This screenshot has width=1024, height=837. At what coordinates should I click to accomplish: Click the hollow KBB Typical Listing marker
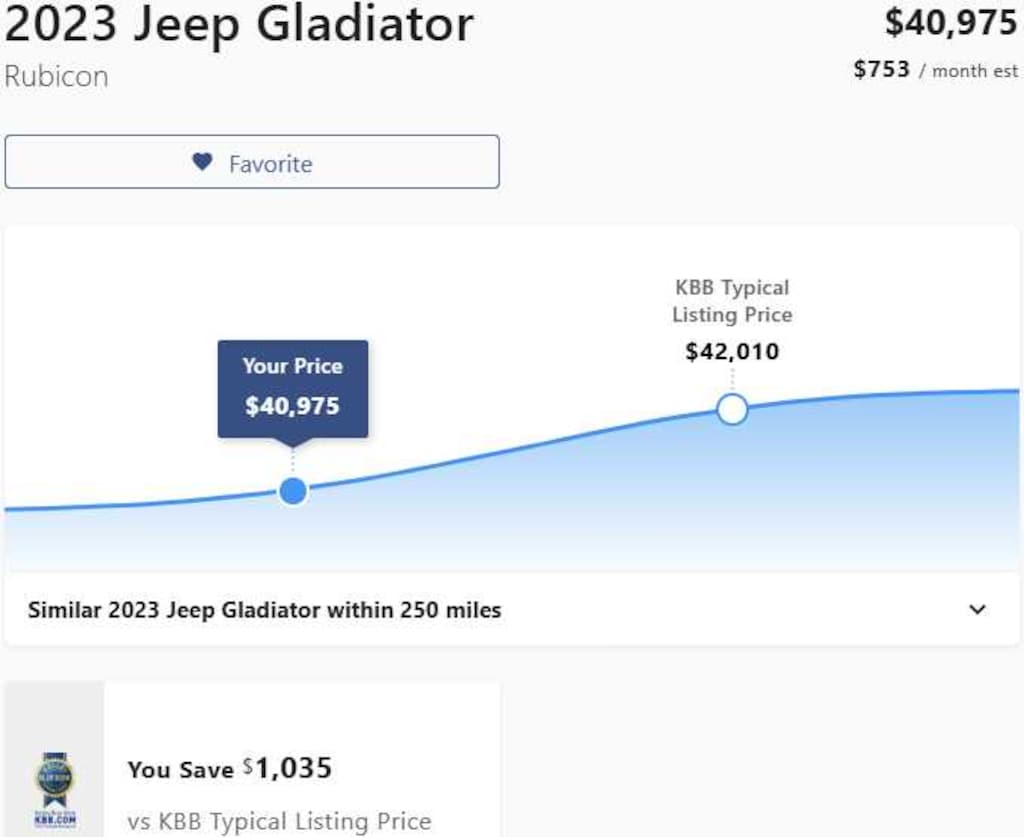pos(732,409)
